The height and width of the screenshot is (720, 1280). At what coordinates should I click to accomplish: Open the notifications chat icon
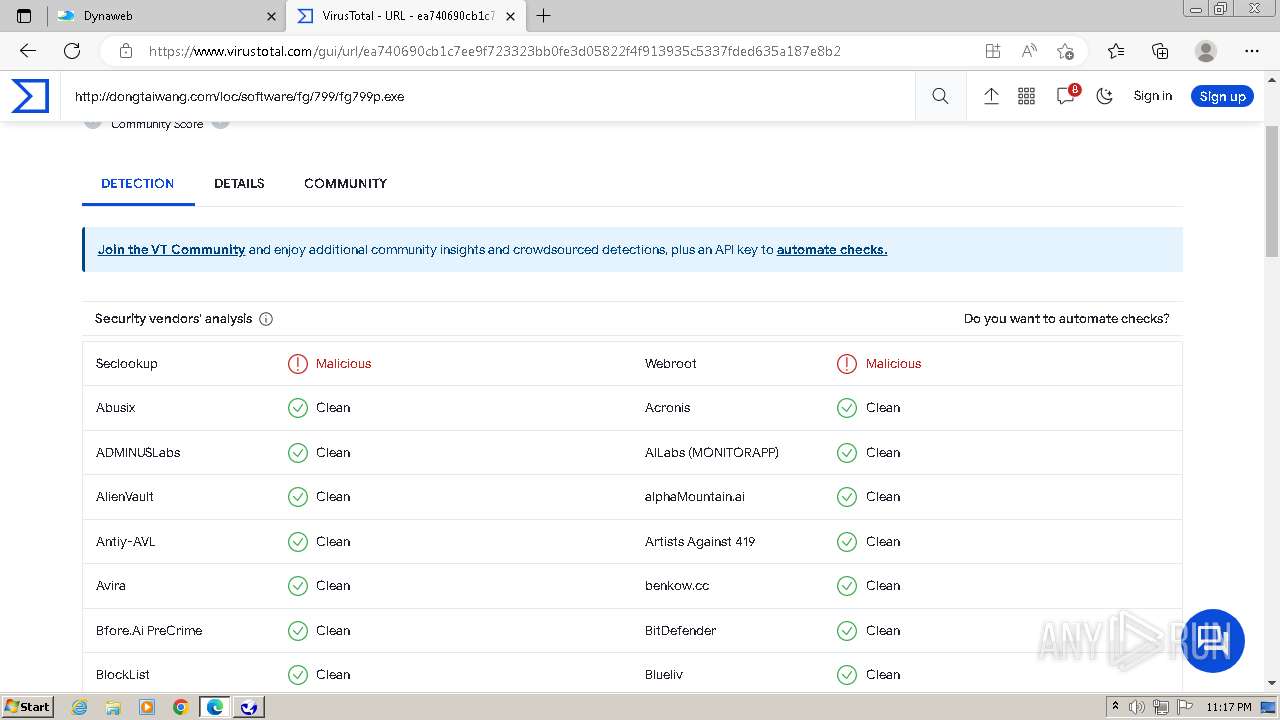click(1066, 95)
